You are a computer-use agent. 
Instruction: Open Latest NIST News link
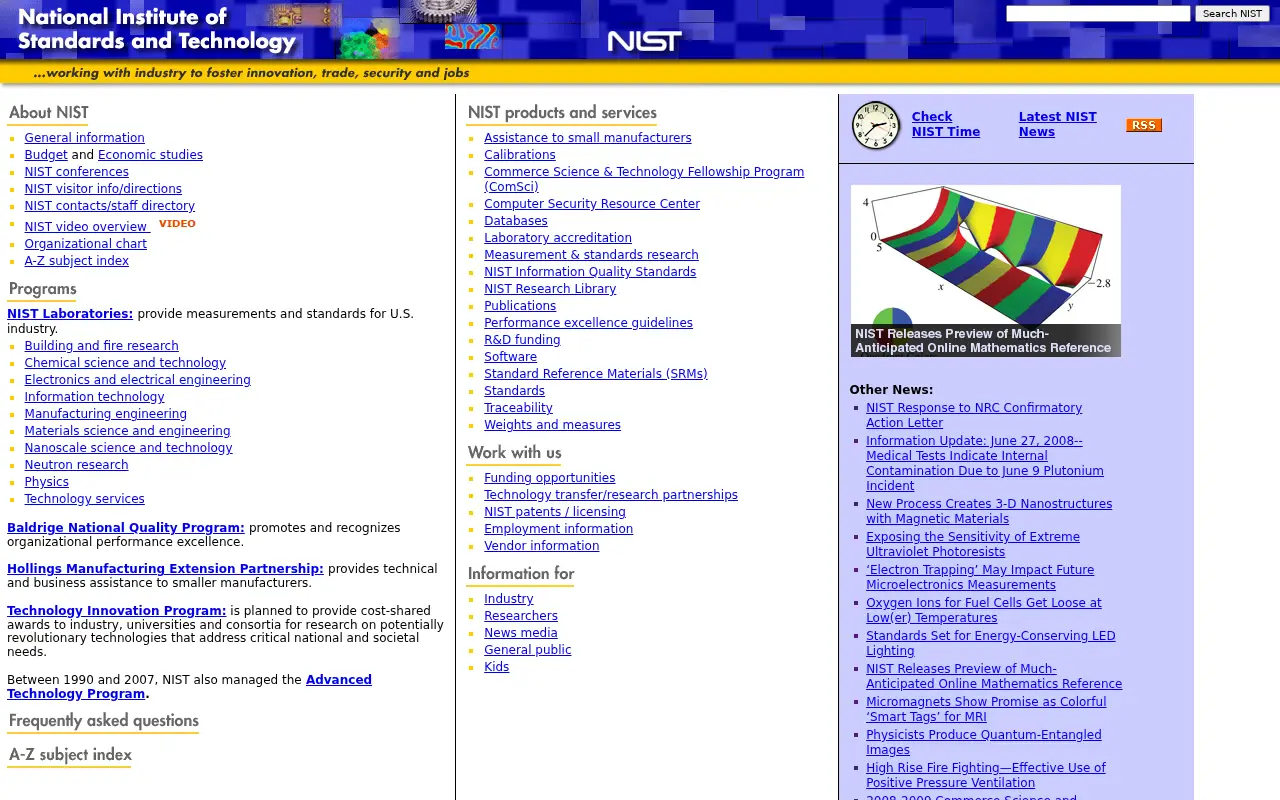pyautogui.click(x=1057, y=124)
